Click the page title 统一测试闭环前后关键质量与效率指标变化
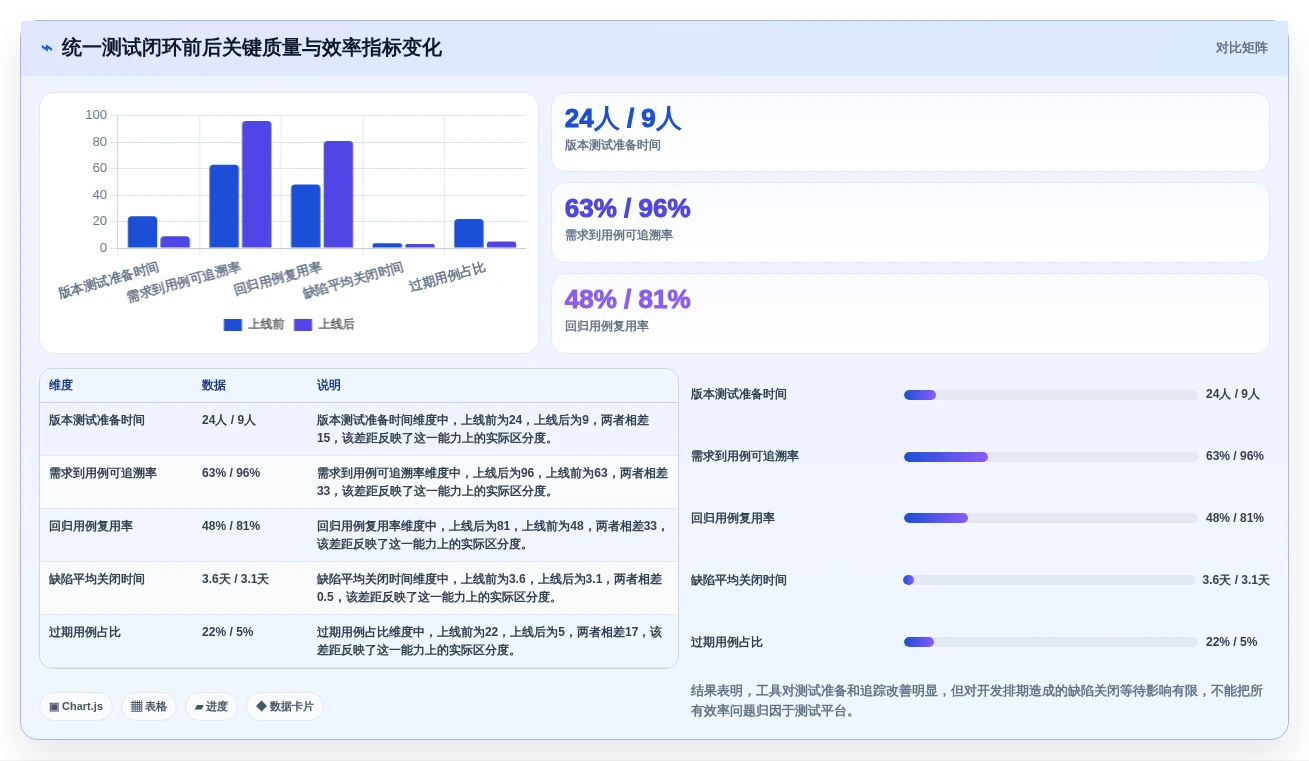The image size is (1309, 761). tap(252, 48)
